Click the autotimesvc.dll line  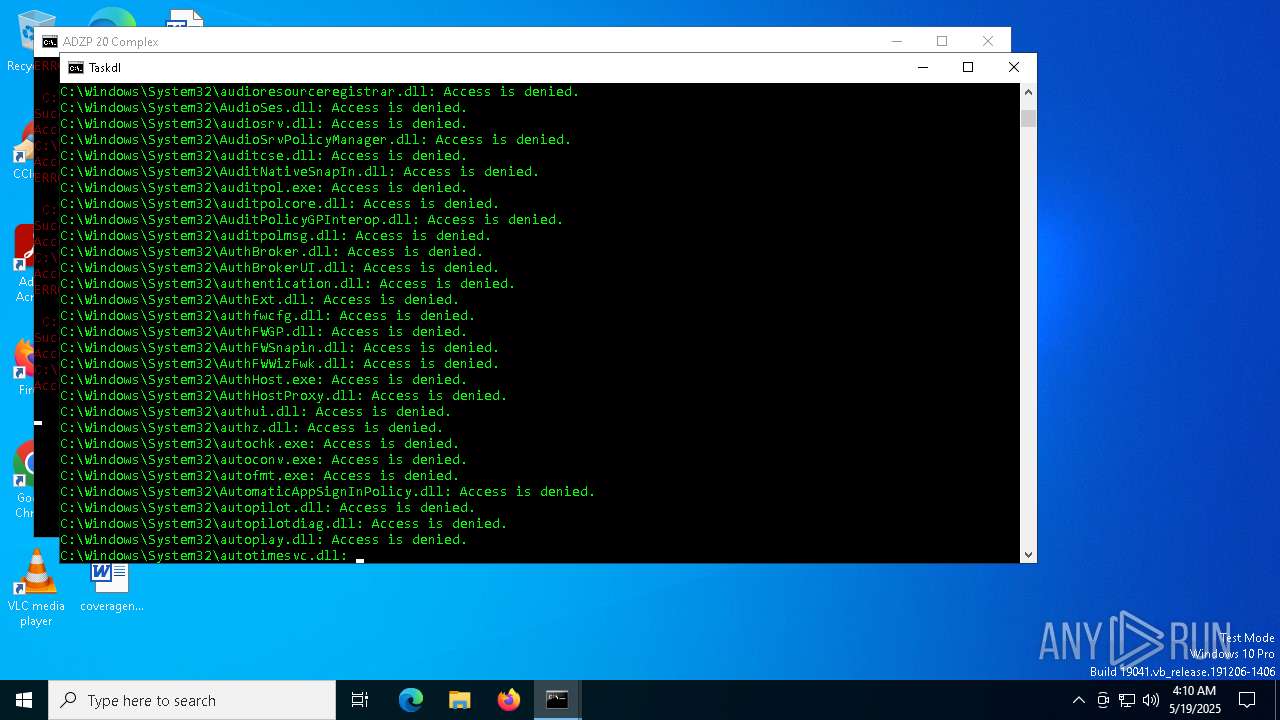pyautogui.click(x=204, y=555)
